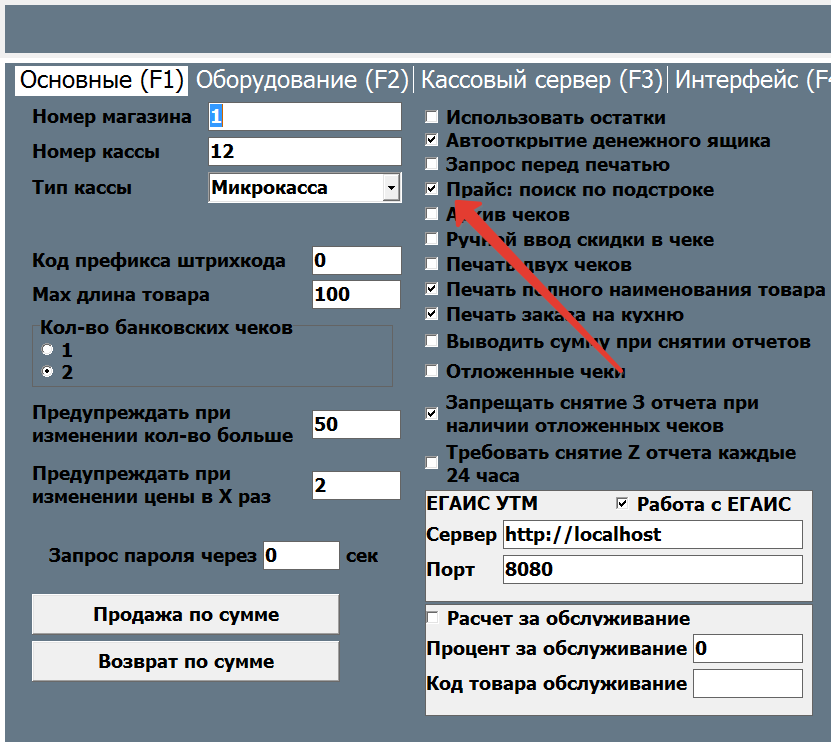Click the Возврат по сумме button
The image size is (831, 742).
tap(185, 662)
